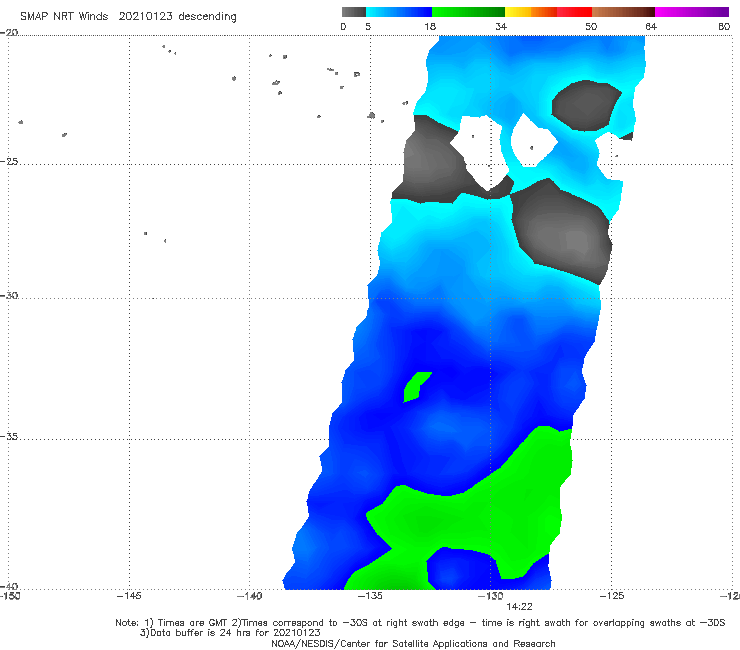Click the color bar label '34'
This screenshot has width=740, height=650.
click(x=501, y=26)
